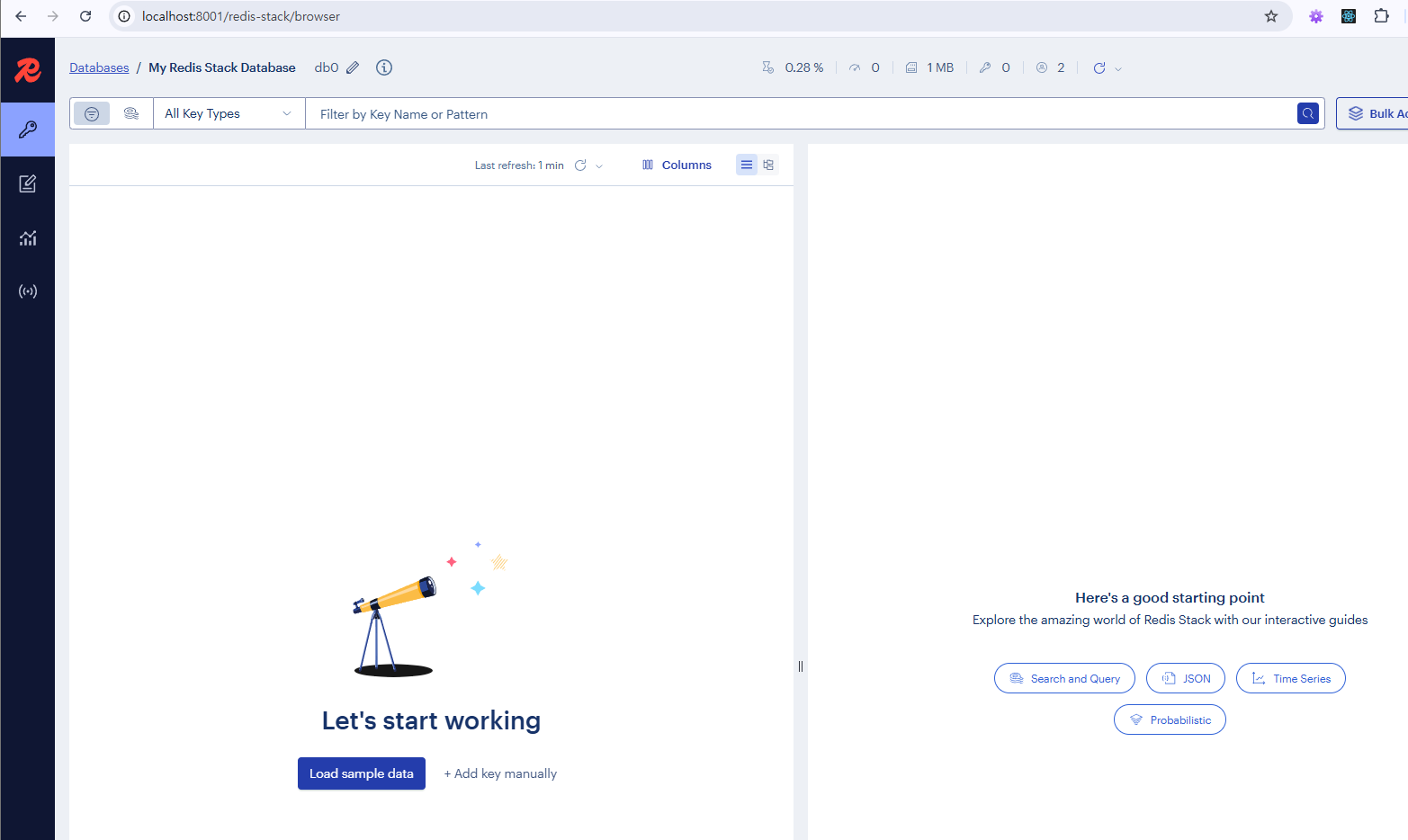Show database info circle icon

click(x=384, y=67)
